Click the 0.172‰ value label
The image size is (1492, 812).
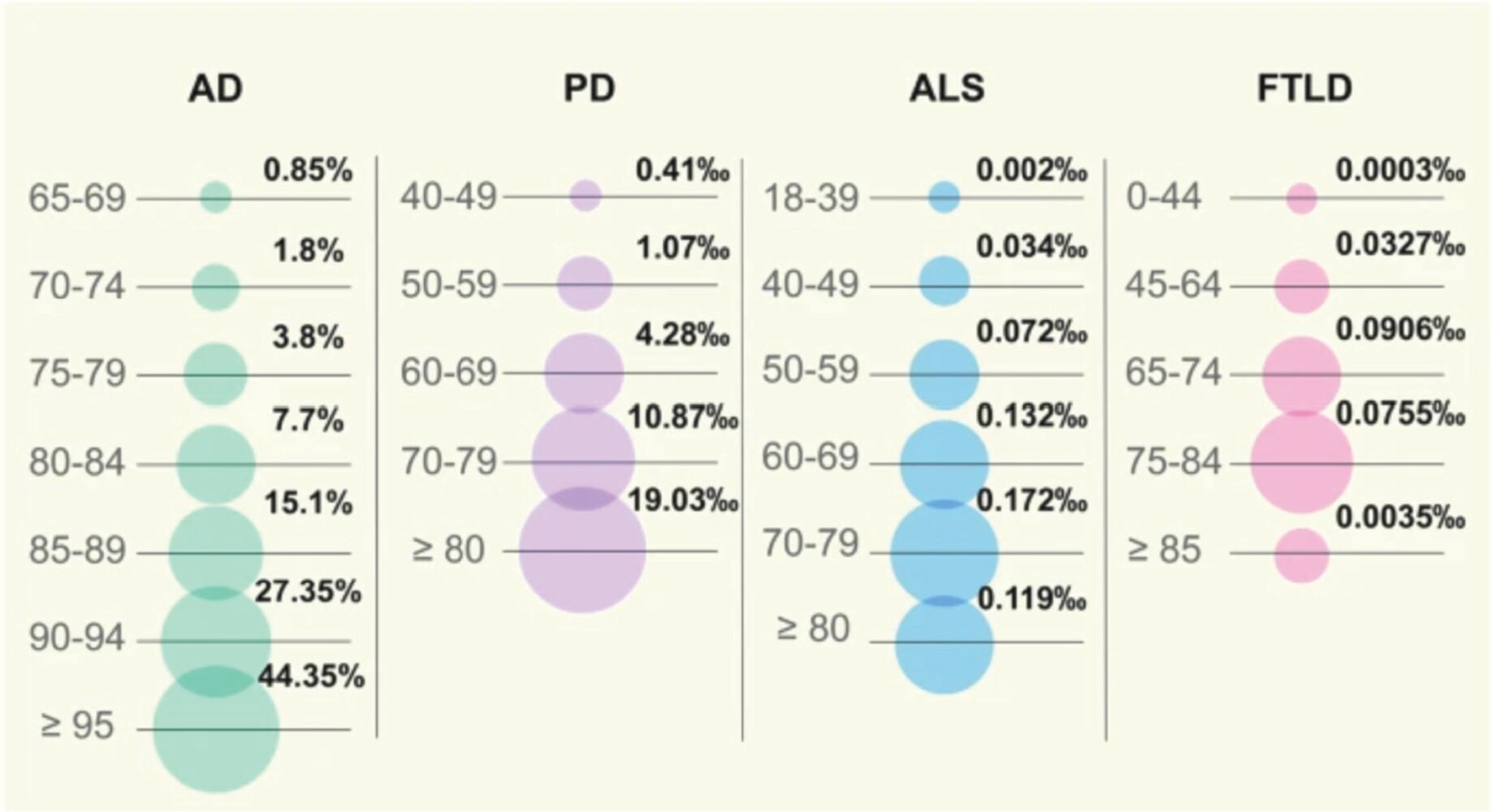pos(1031,501)
